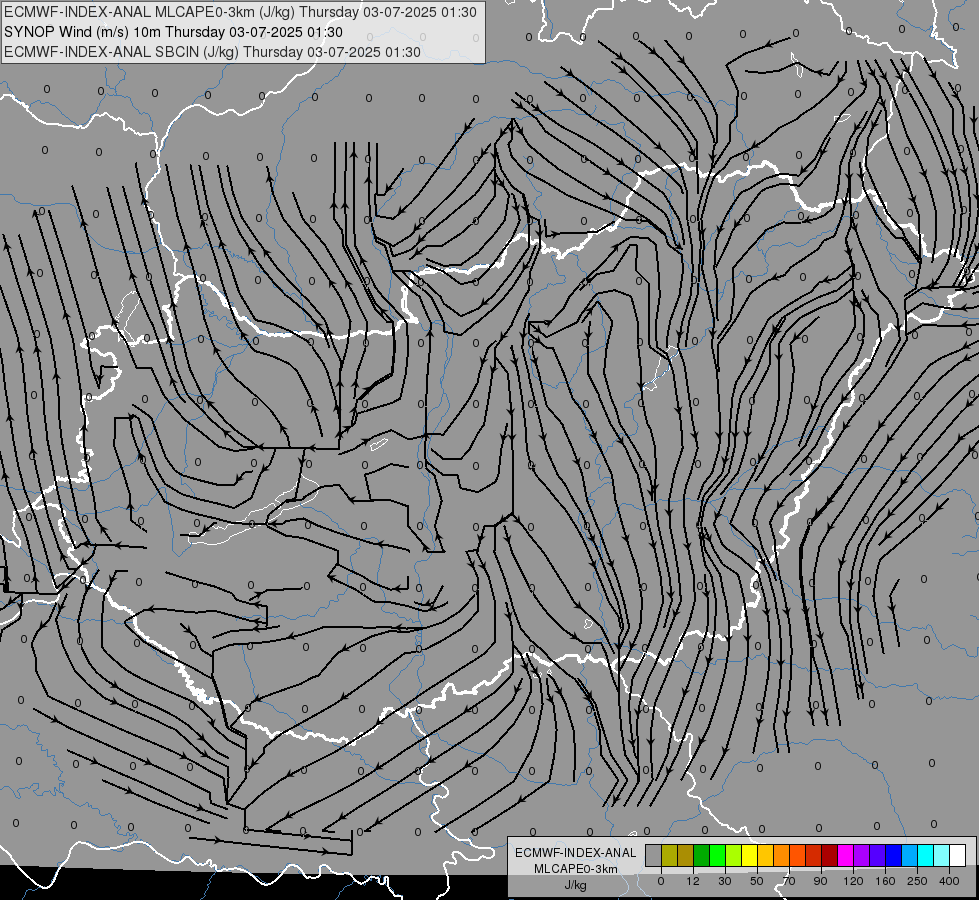Click the MLCAPE0-3km title line at top

coord(240,12)
